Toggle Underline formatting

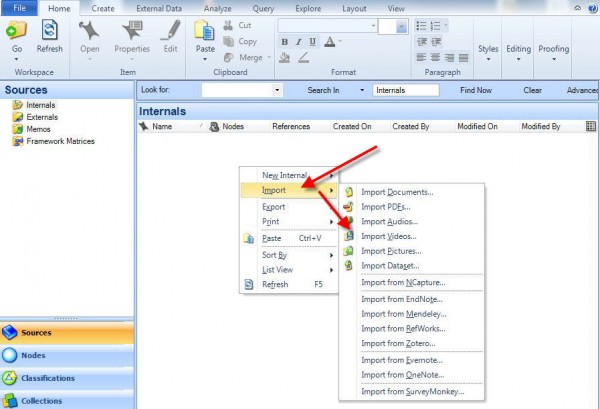[313, 42]
